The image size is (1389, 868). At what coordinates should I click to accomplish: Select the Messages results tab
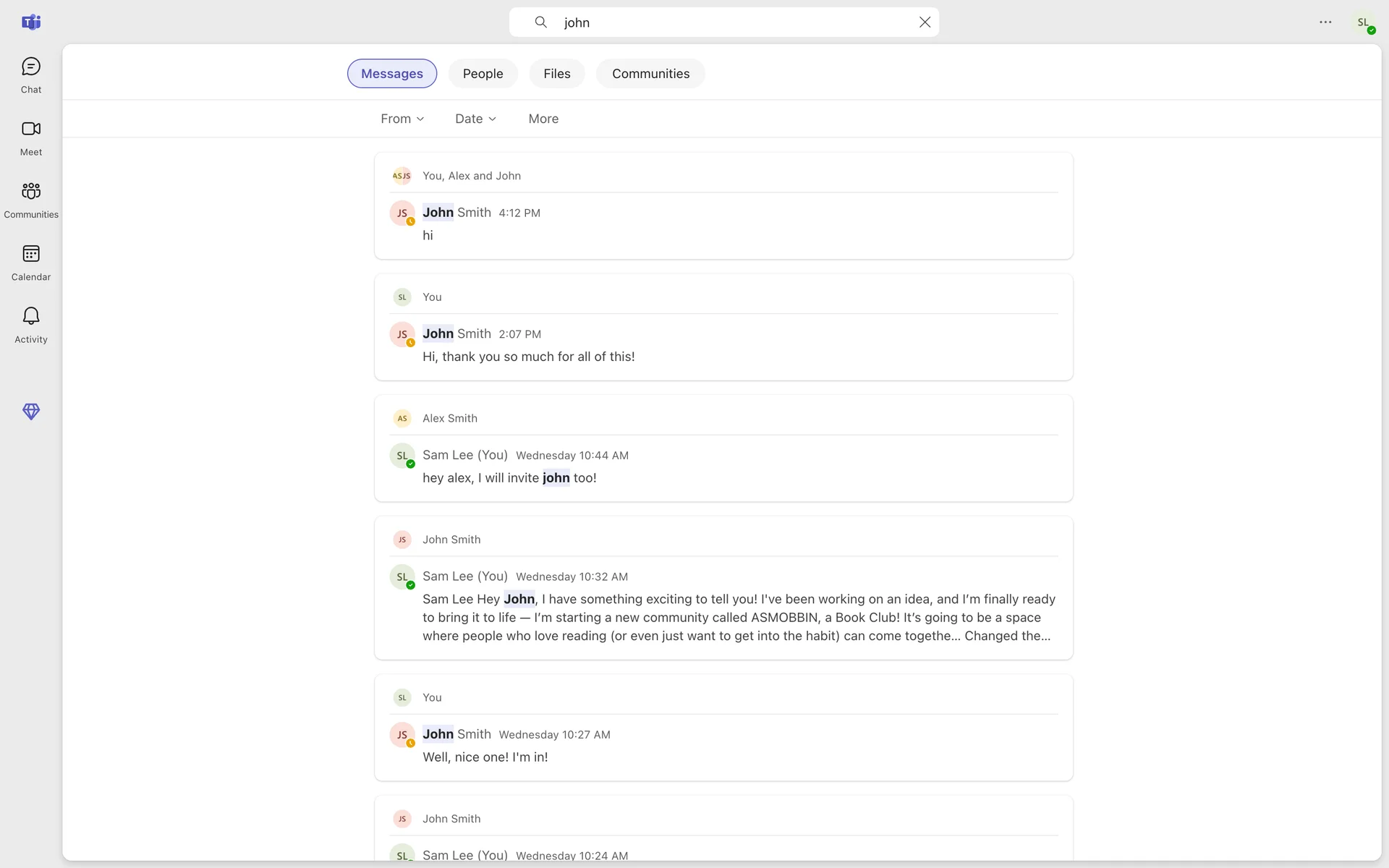coord(391,74)
